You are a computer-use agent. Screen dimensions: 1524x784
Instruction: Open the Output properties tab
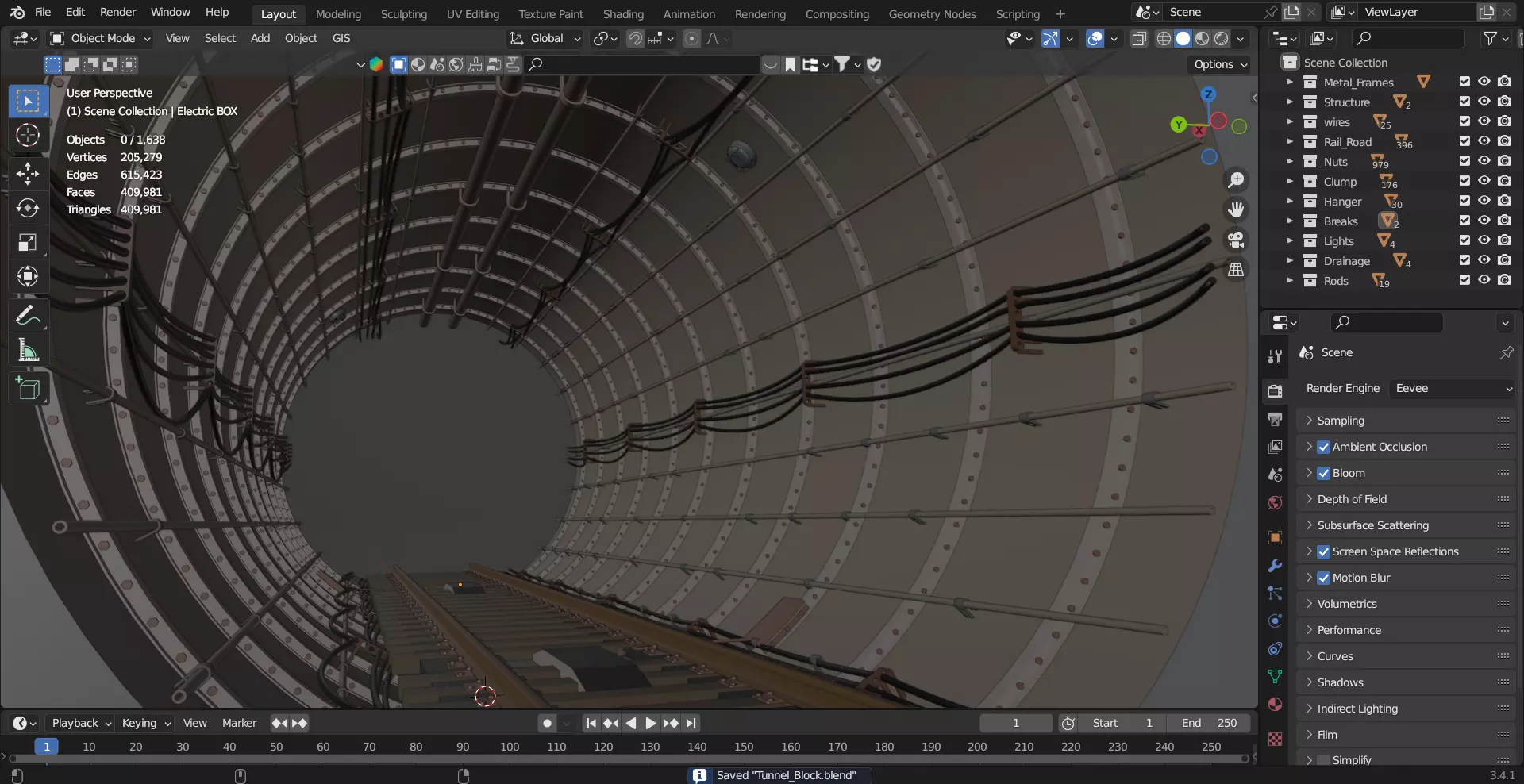1275,419
